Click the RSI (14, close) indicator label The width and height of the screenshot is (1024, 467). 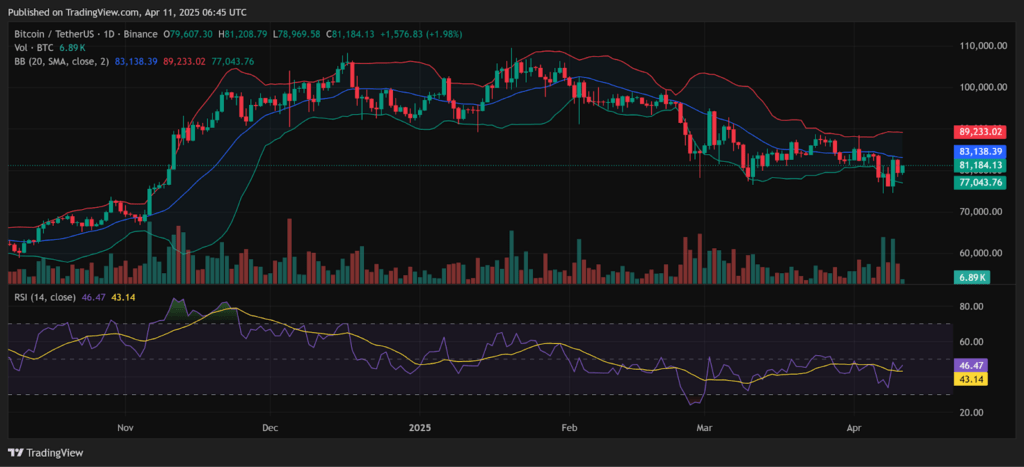tap(44, 297)
